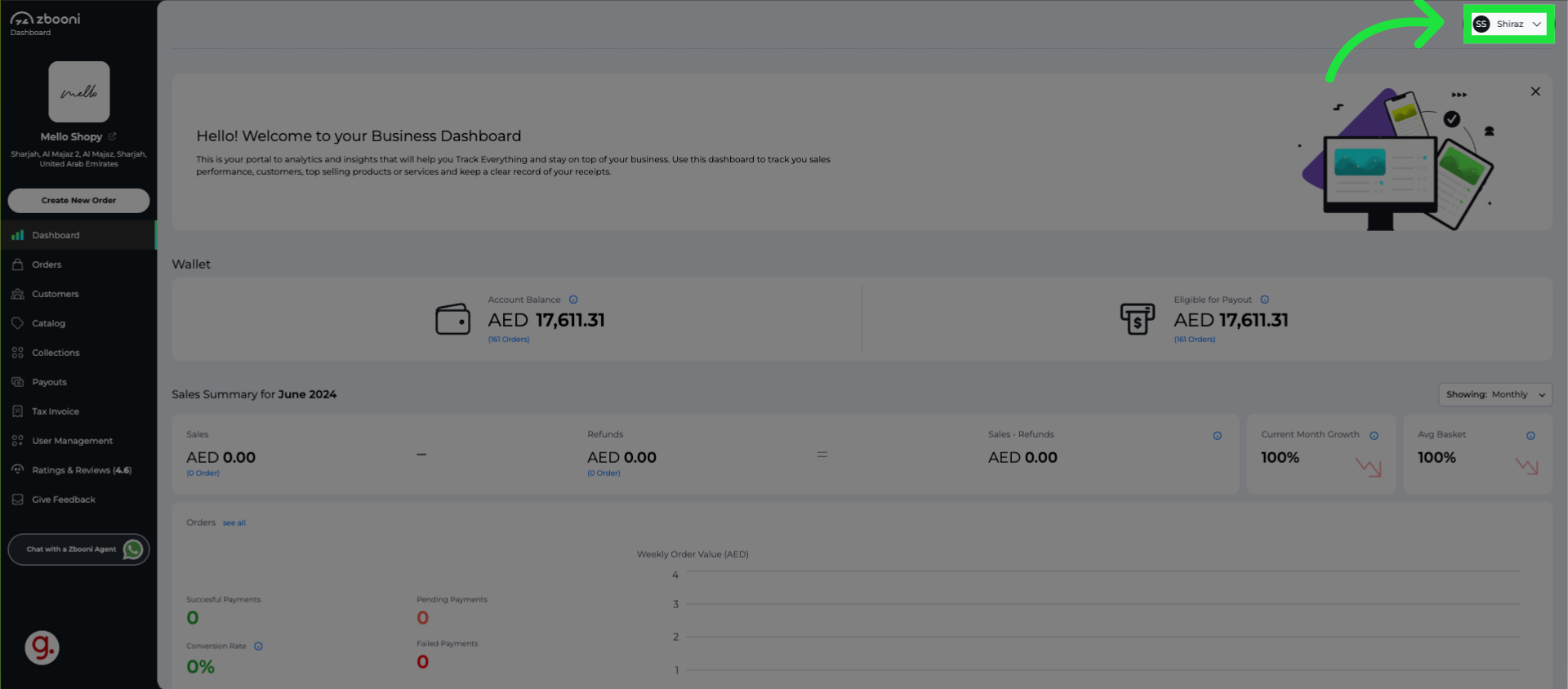
Task: Click the Eligible for Payout info icon
Action: 1264,300
